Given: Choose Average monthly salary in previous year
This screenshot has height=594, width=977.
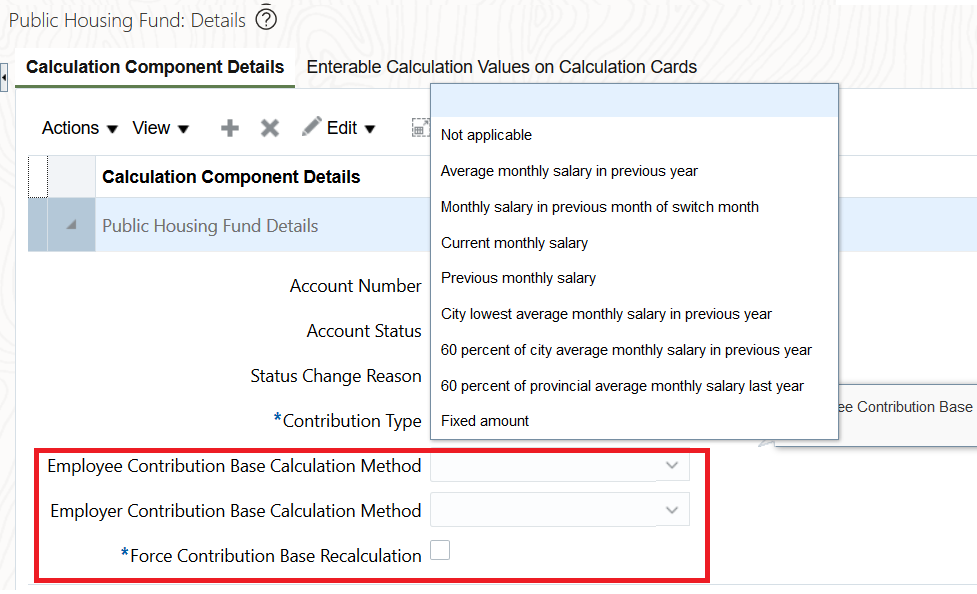Looking at the screenshot, I should click(x=569, y=171).
